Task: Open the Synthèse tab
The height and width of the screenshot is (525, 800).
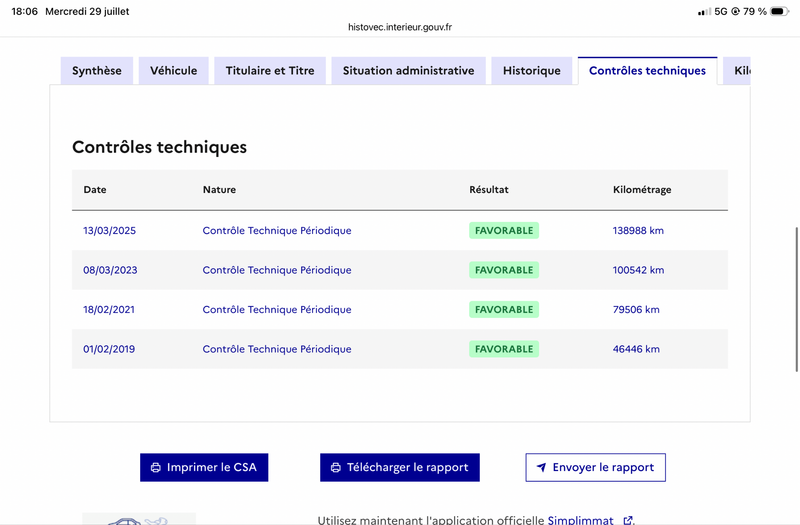Action: pyautogui.click(x=97, y=70)
